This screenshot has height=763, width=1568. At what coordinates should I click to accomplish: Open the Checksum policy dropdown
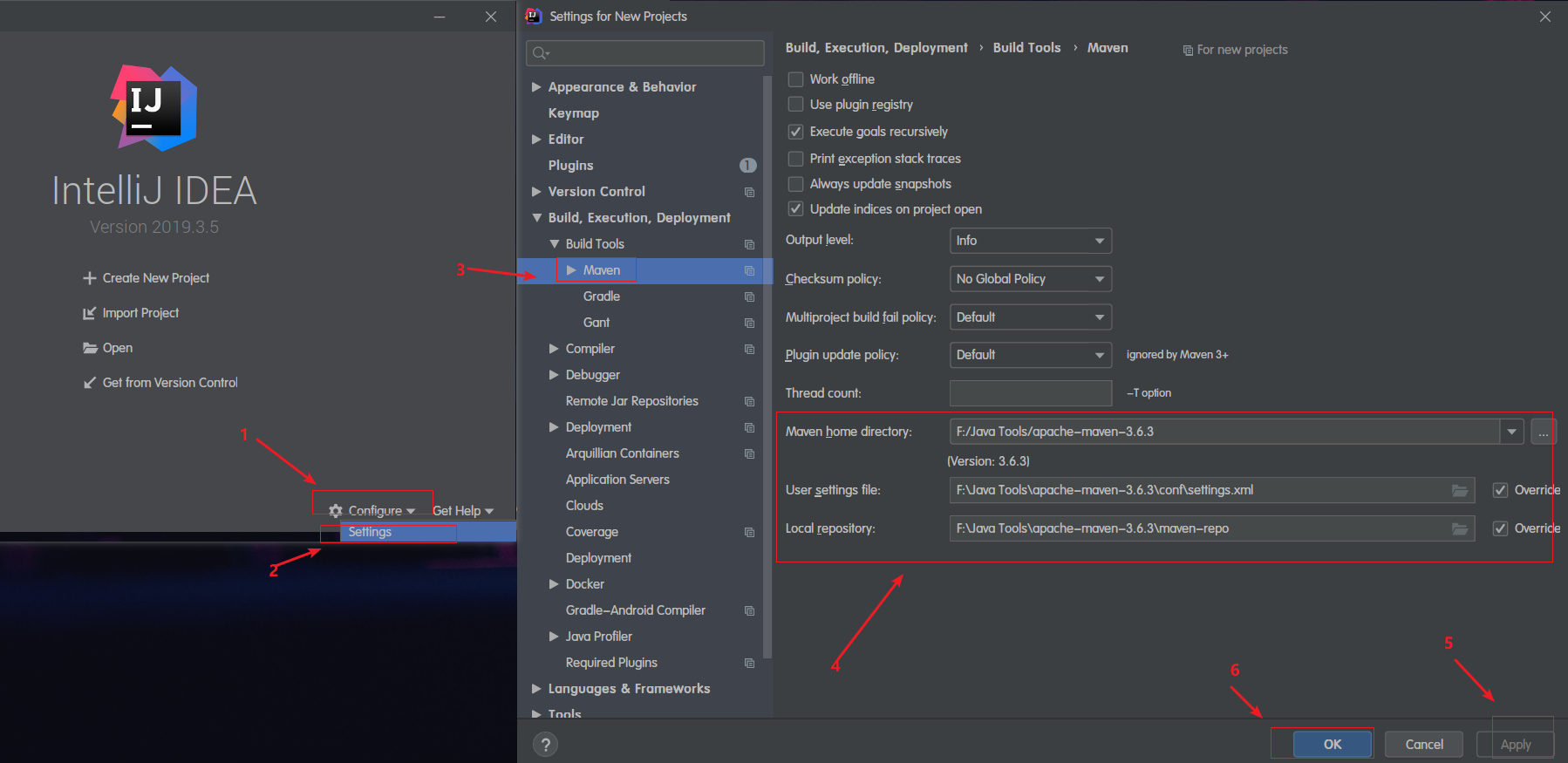tap(1031, 279)
